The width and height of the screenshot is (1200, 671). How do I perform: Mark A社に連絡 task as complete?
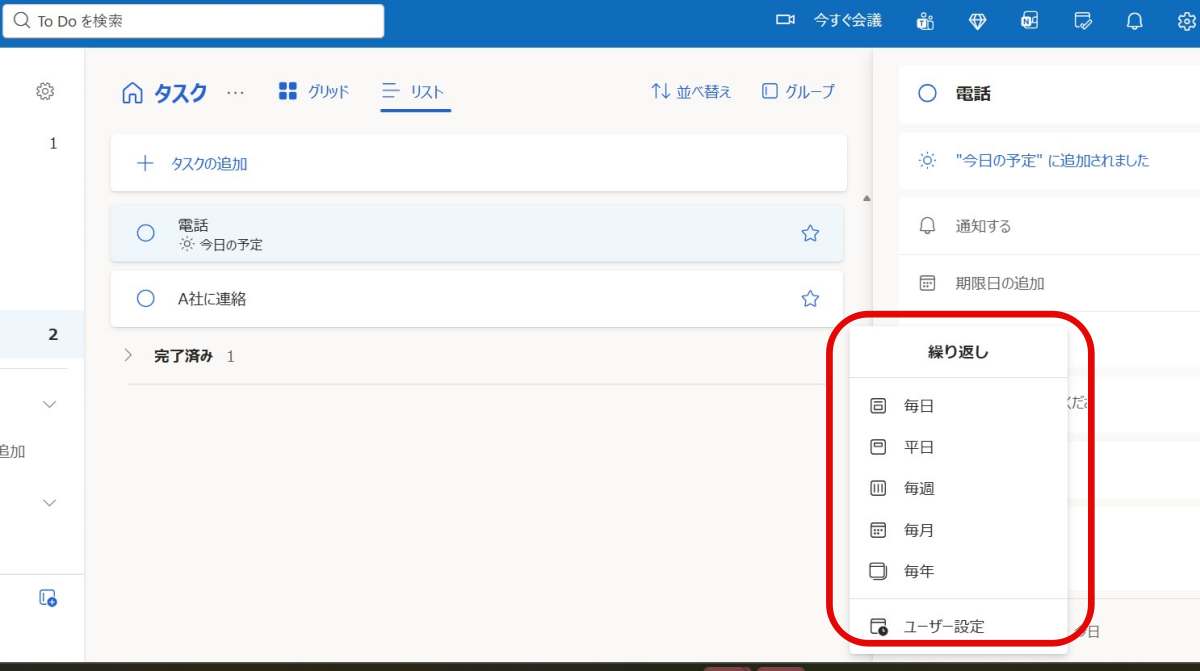(146, 298)
